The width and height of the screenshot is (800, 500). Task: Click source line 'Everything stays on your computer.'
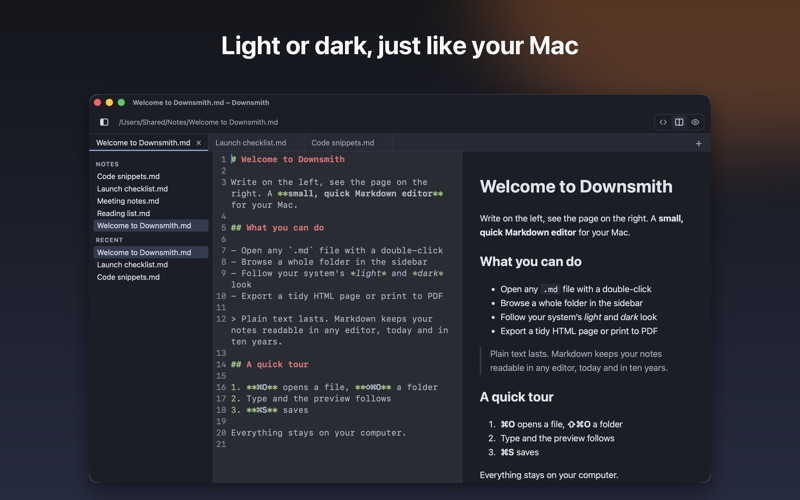[x=318, y=433]
